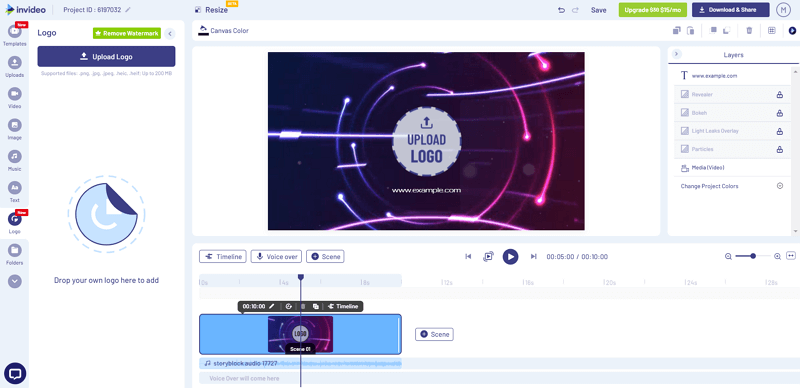Open the Canvas Color picker
The height and width of the screenshot is (388, 800).
[223, 30]
